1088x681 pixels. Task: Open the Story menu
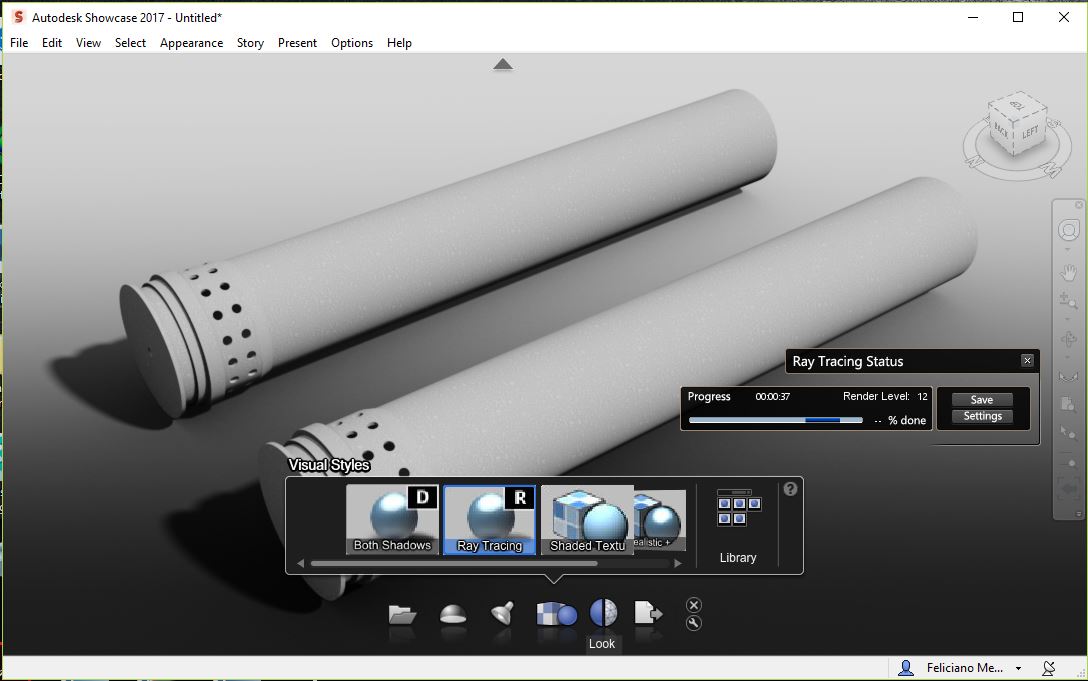click(x=249, y=43)
